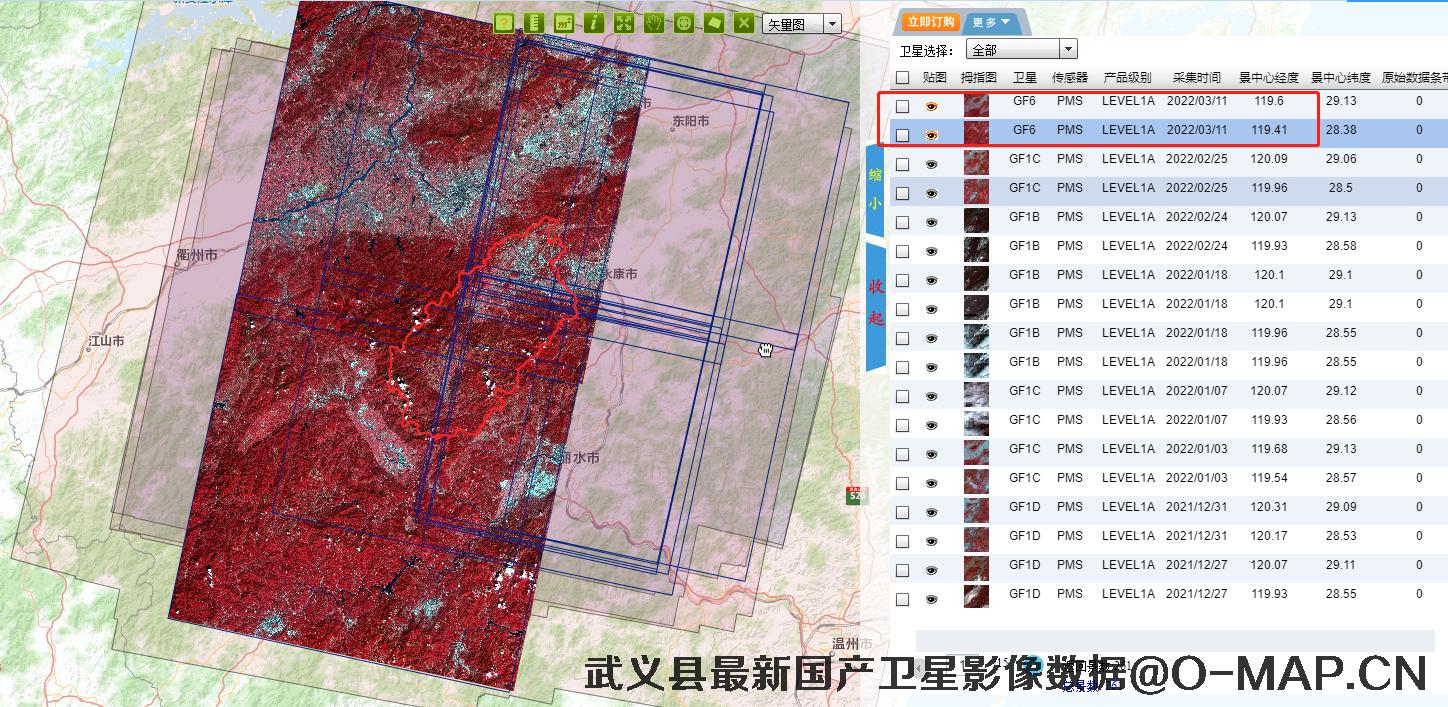Click the info identify tool icon
The height and width of the screenshot is (707, 1448).
pyautogui.click(x=594, y=23)
